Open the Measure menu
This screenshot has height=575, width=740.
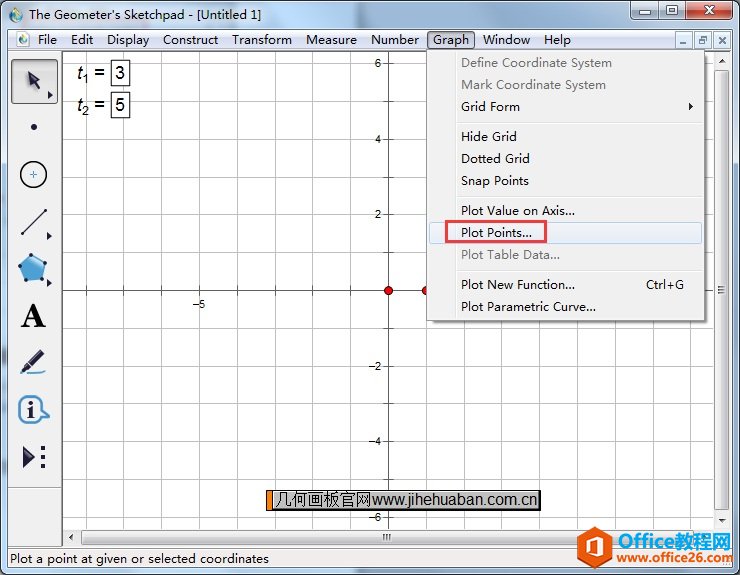tap(331, 40)
